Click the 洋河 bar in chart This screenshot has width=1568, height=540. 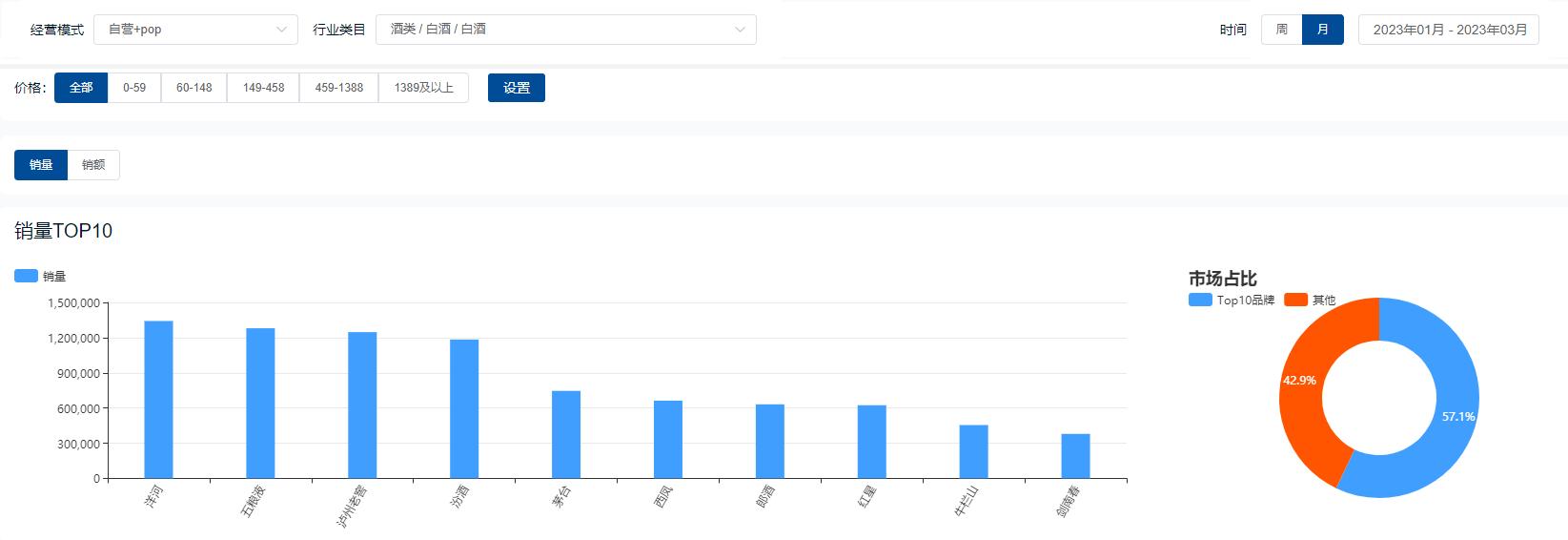tap(158, 399)
